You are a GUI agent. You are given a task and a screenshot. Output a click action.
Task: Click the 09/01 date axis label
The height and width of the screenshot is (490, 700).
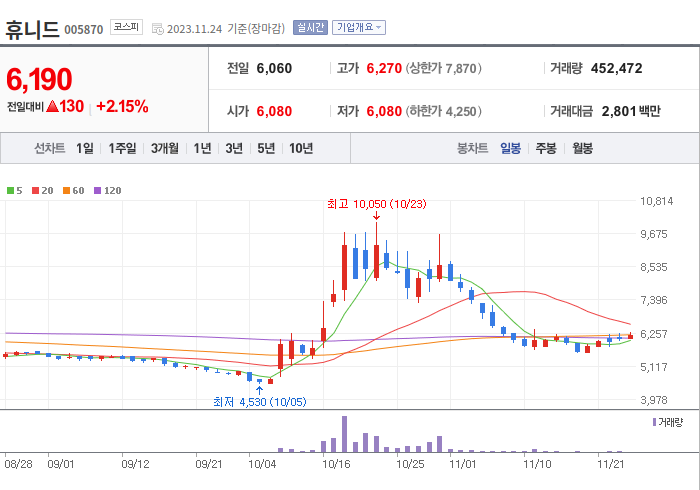(x=61, y=465)
